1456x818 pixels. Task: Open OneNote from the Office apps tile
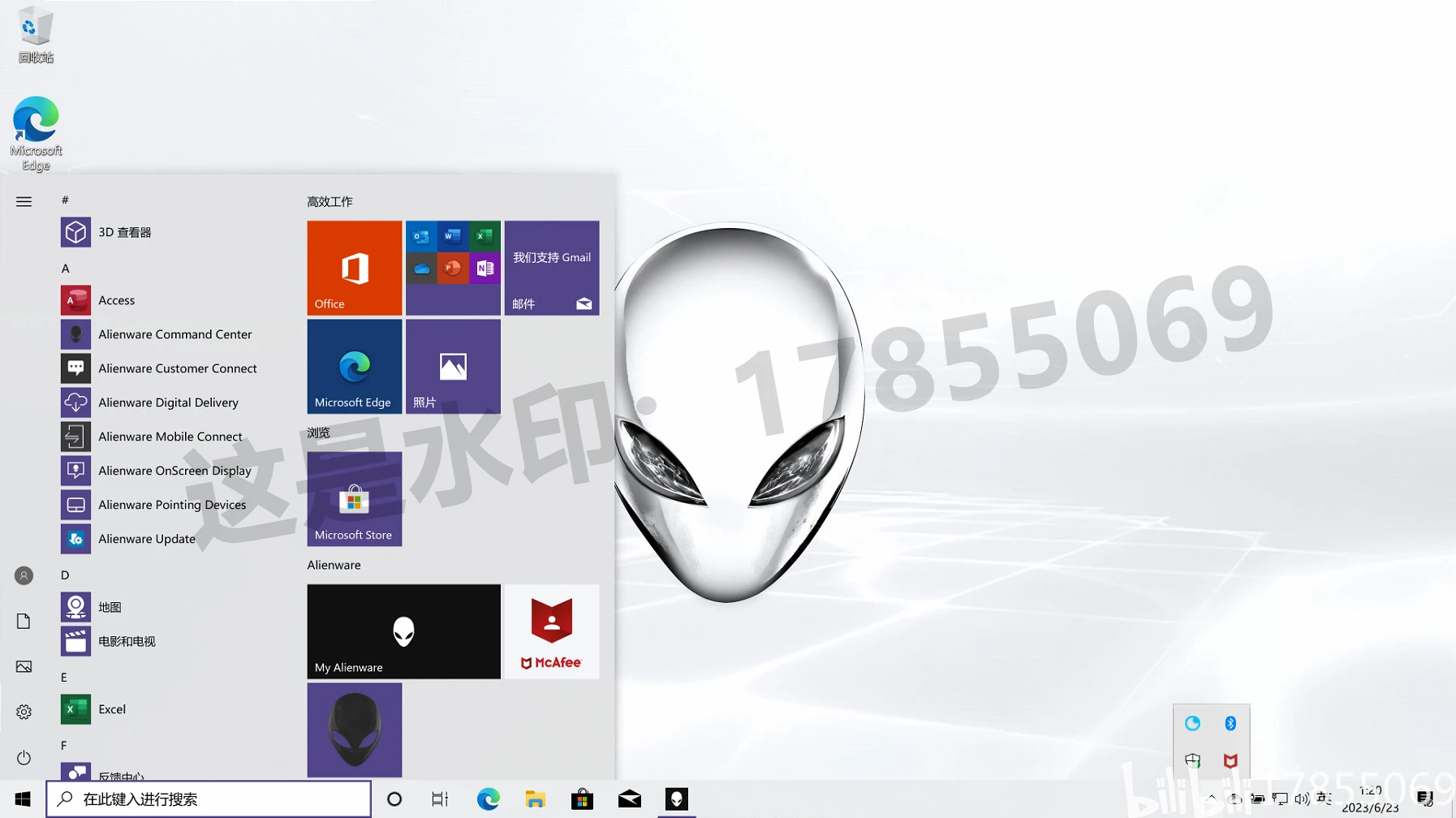coord(485,268)
